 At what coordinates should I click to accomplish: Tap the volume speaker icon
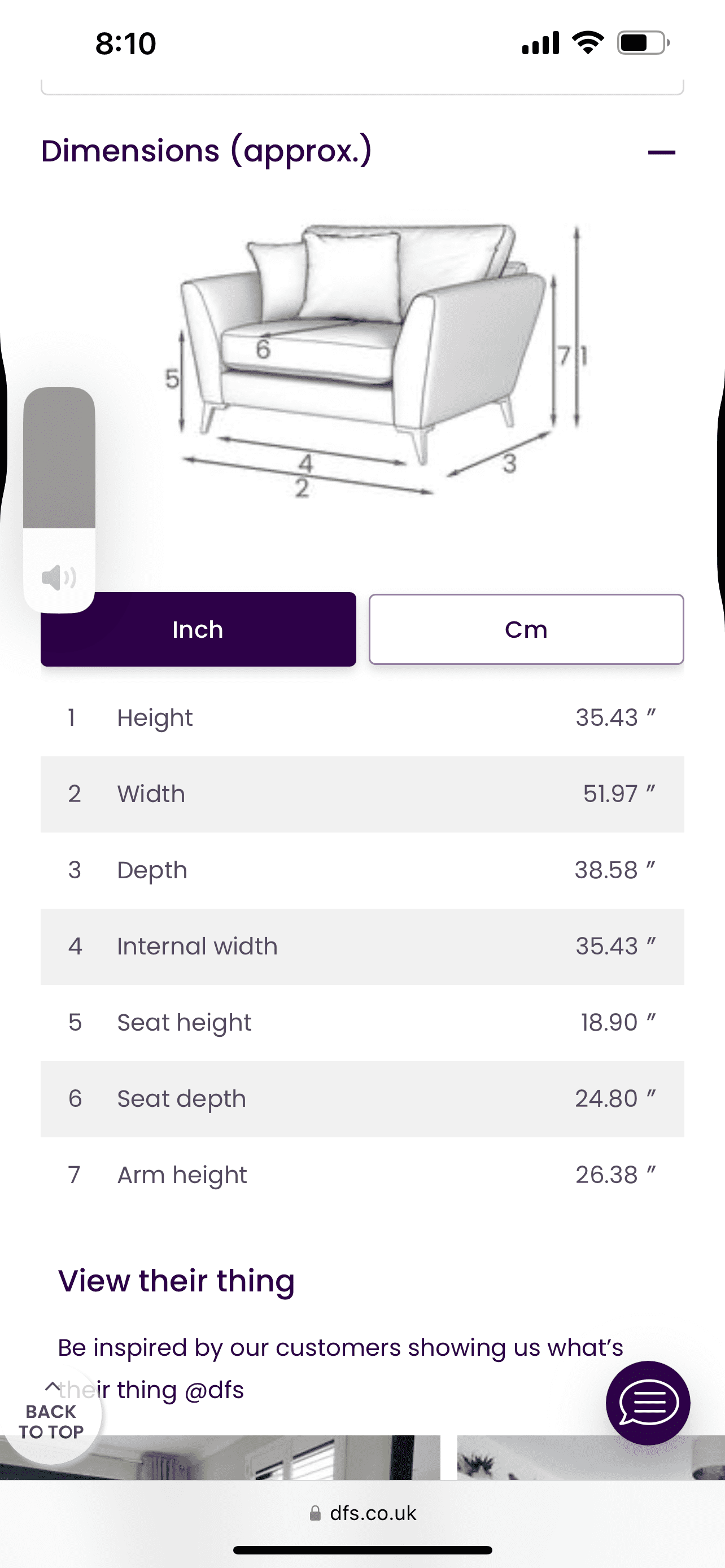58,577
